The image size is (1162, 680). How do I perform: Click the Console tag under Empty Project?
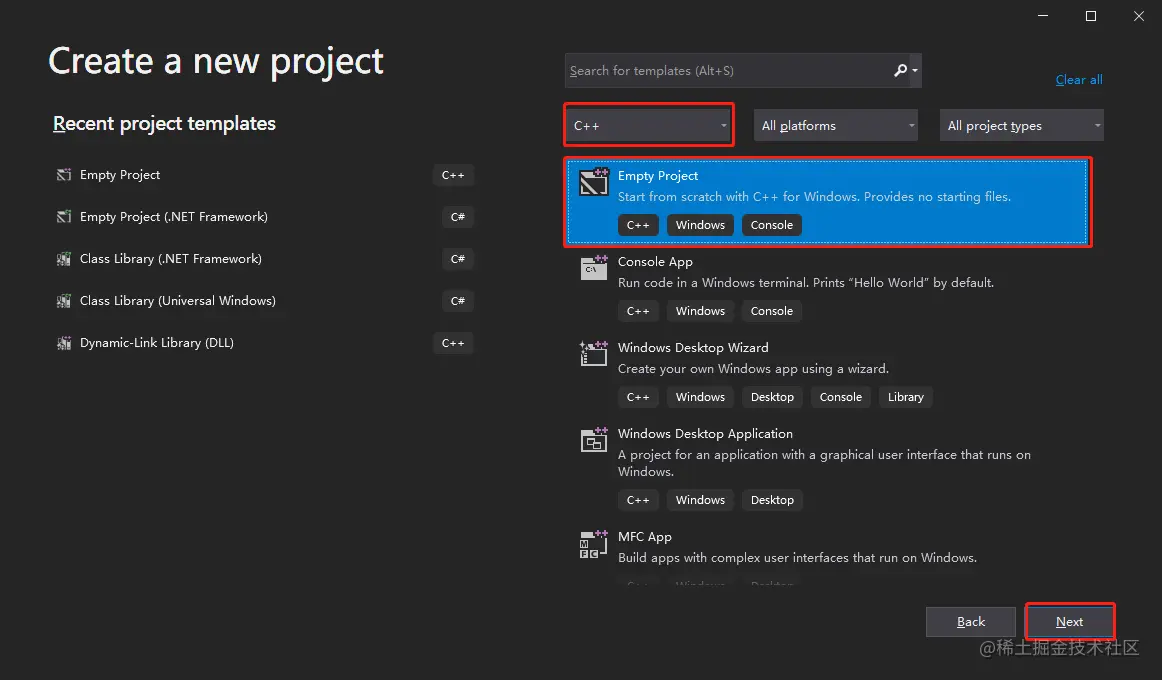point(771,225)
